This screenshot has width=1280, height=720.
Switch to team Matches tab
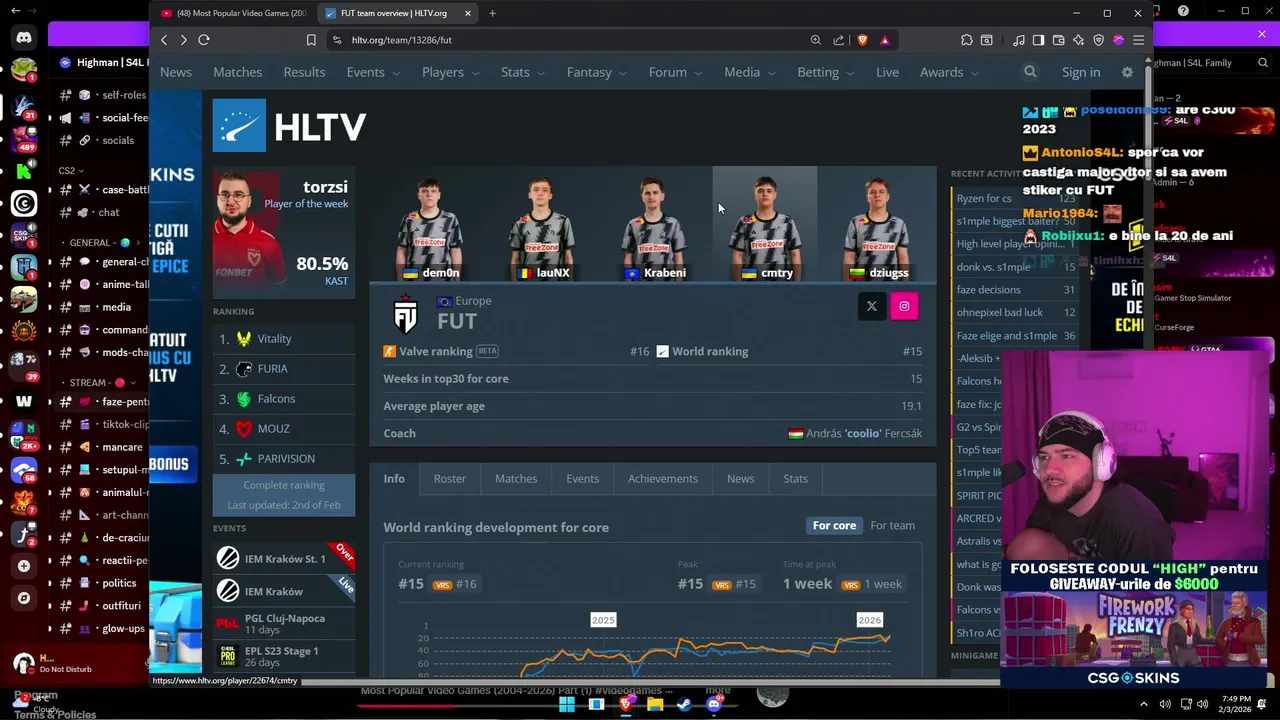pos(516,478)
